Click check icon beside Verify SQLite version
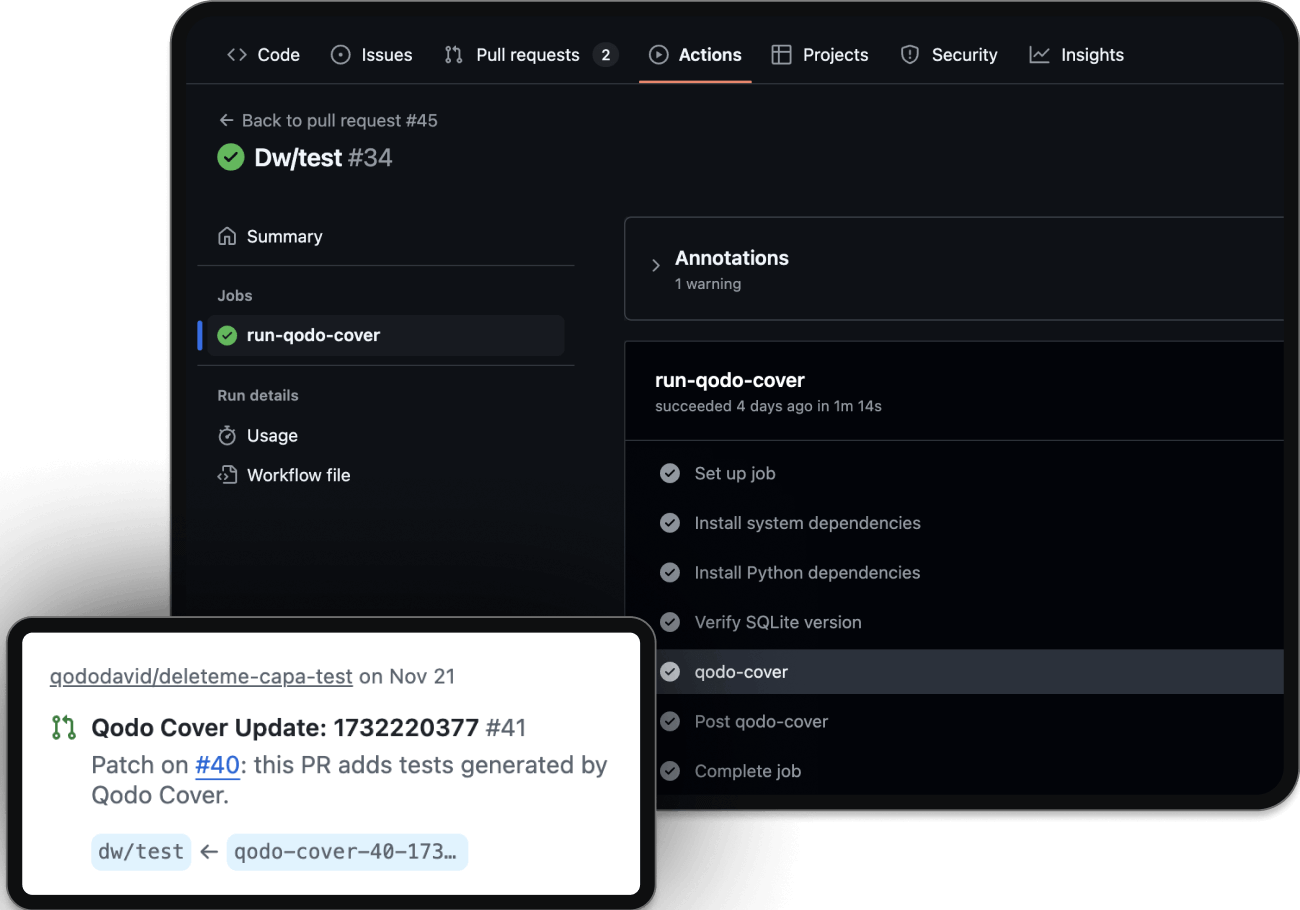Image resolution: width=1300 pixels, height=910 pixels. (x=670, y=622)
